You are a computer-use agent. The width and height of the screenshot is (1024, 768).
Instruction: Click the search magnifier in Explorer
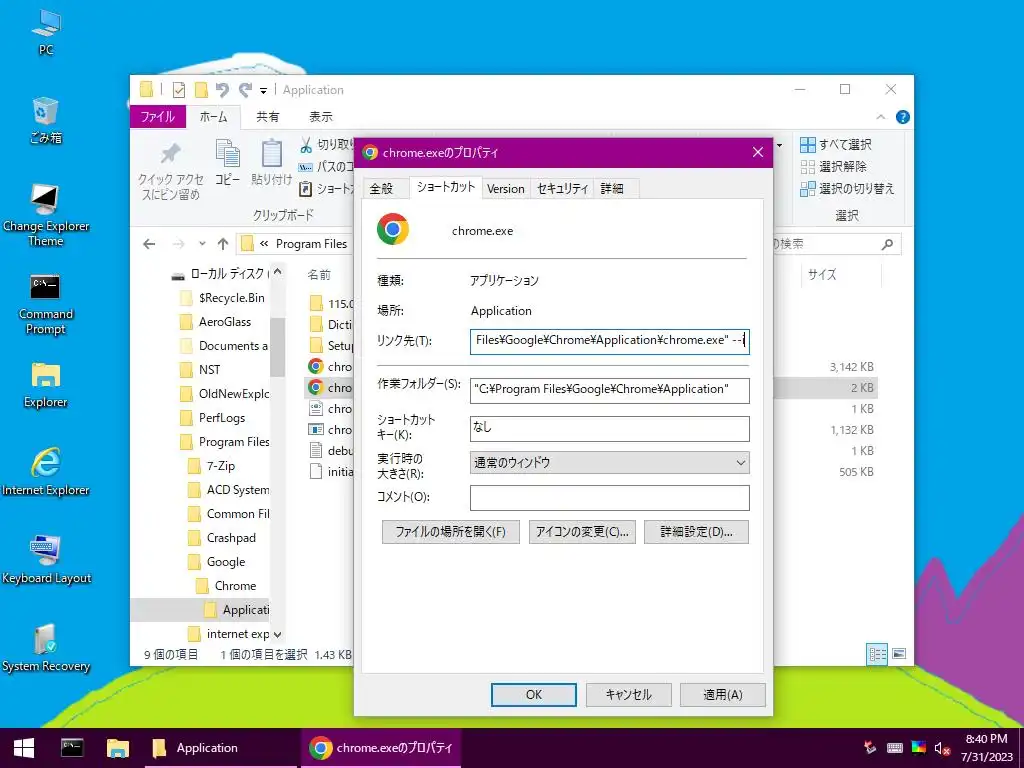click(x=886, y=244)
